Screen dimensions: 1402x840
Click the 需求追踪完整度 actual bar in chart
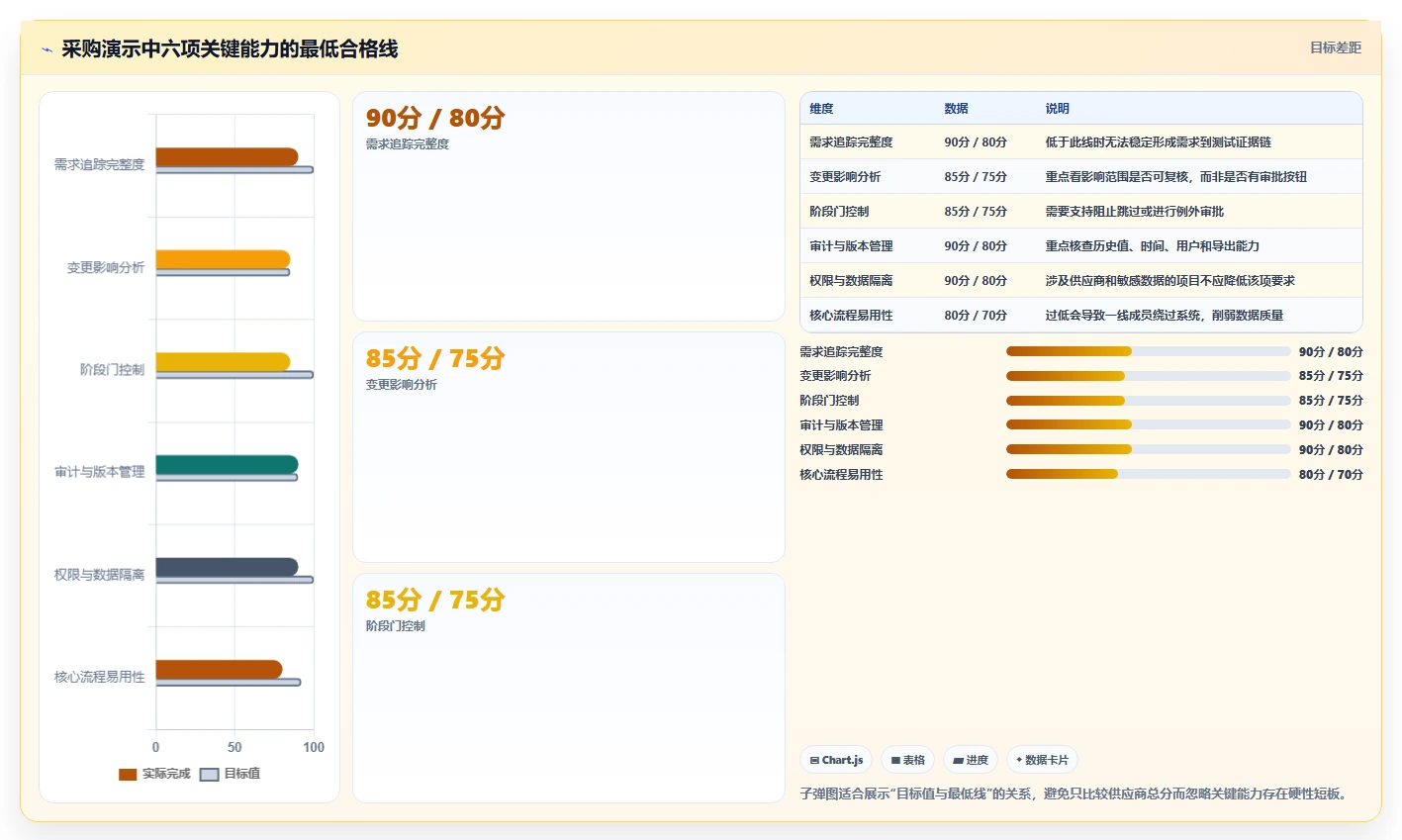pyautogui.click(x=227, y=157)
